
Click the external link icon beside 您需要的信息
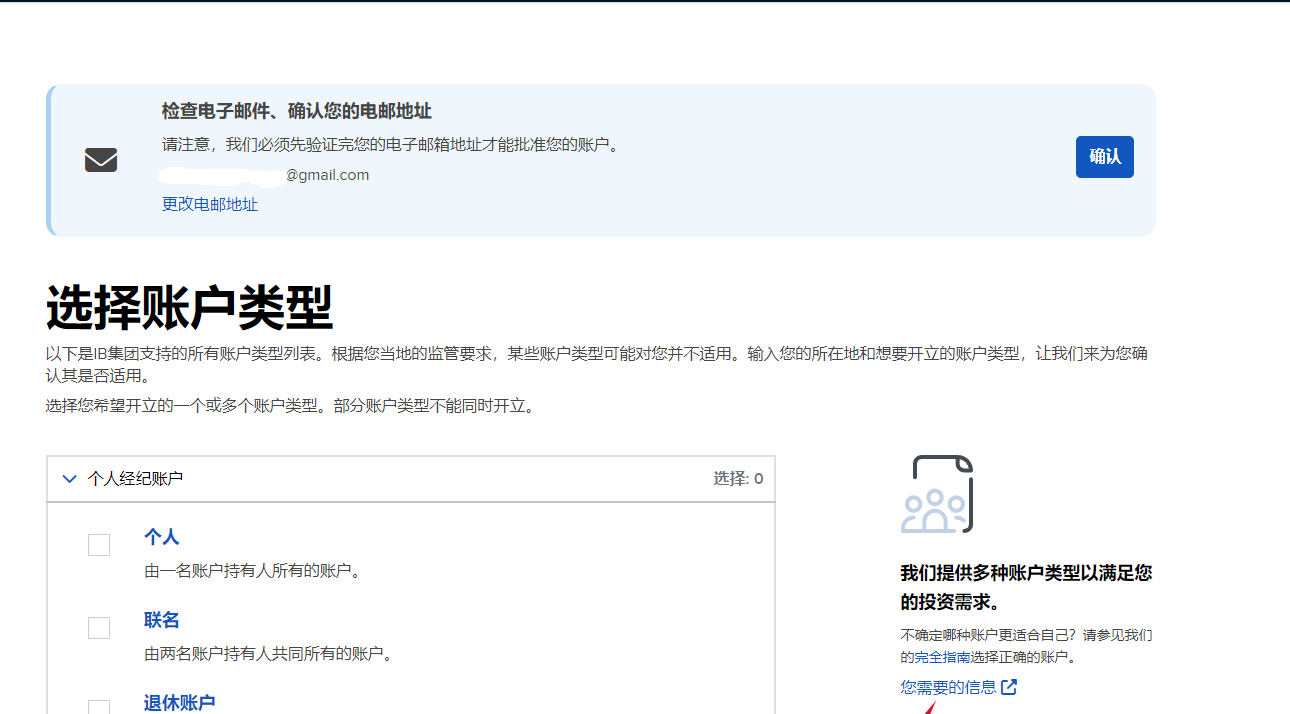pyautogui.click(x=1009, y=687)
